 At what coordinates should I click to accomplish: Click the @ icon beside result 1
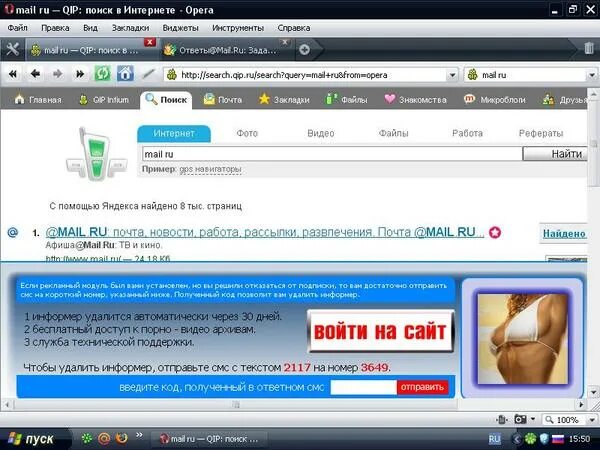pyautogui.click(x=13, y=232)
